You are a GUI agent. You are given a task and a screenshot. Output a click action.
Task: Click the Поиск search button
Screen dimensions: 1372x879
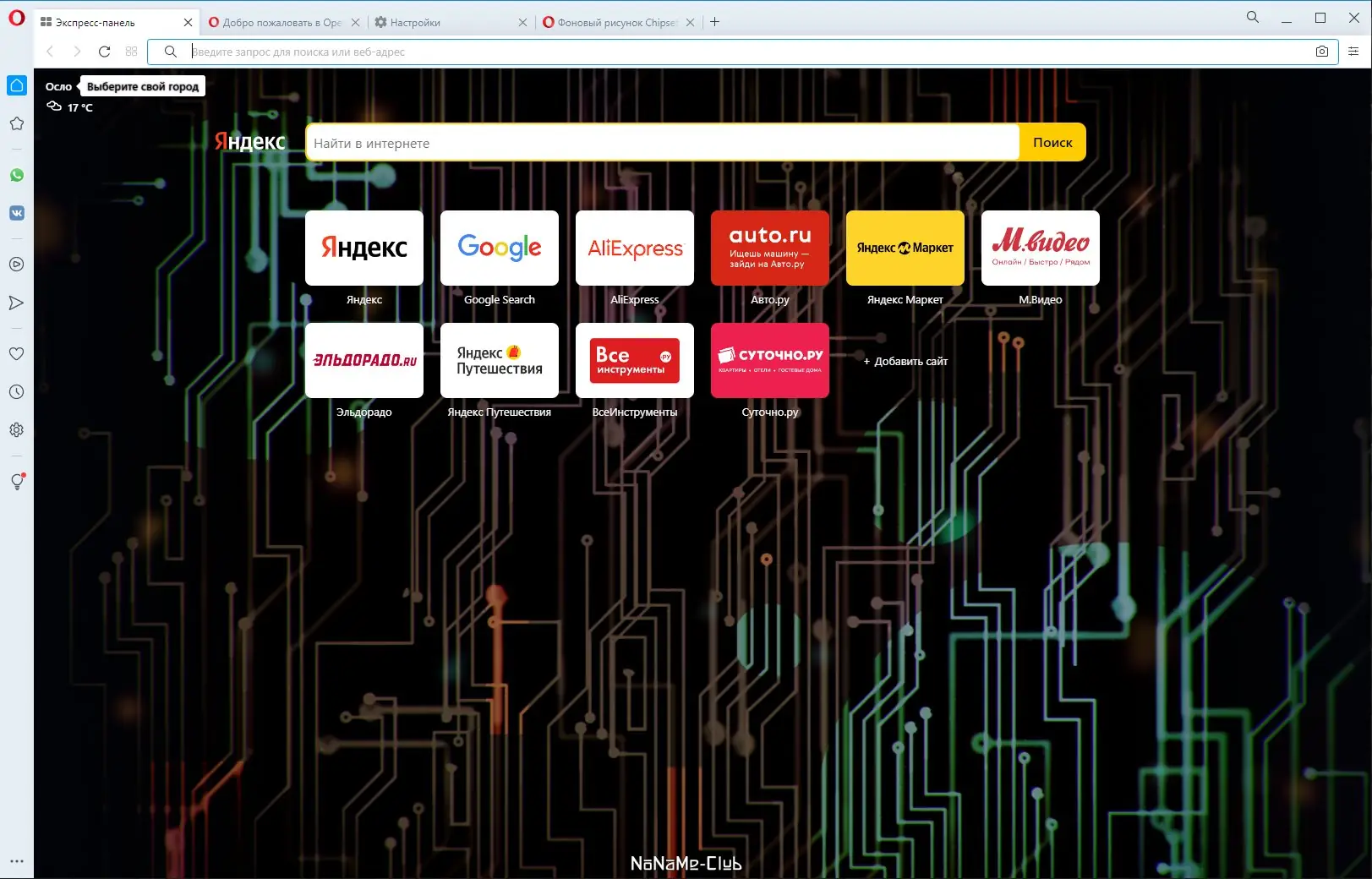[1052, 143]
